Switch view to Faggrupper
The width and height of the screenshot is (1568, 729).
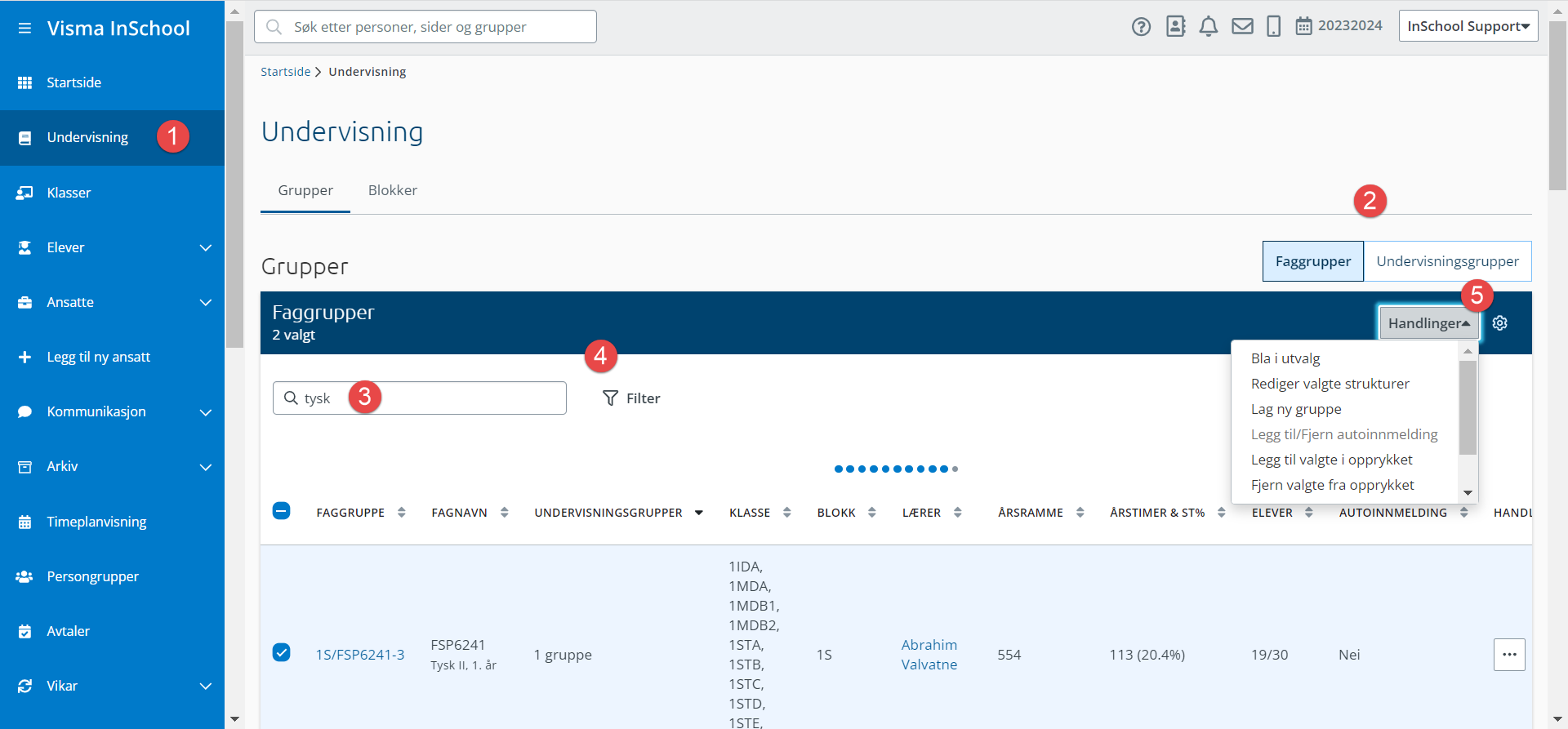pyautogui.click(x=1313, y=261)
